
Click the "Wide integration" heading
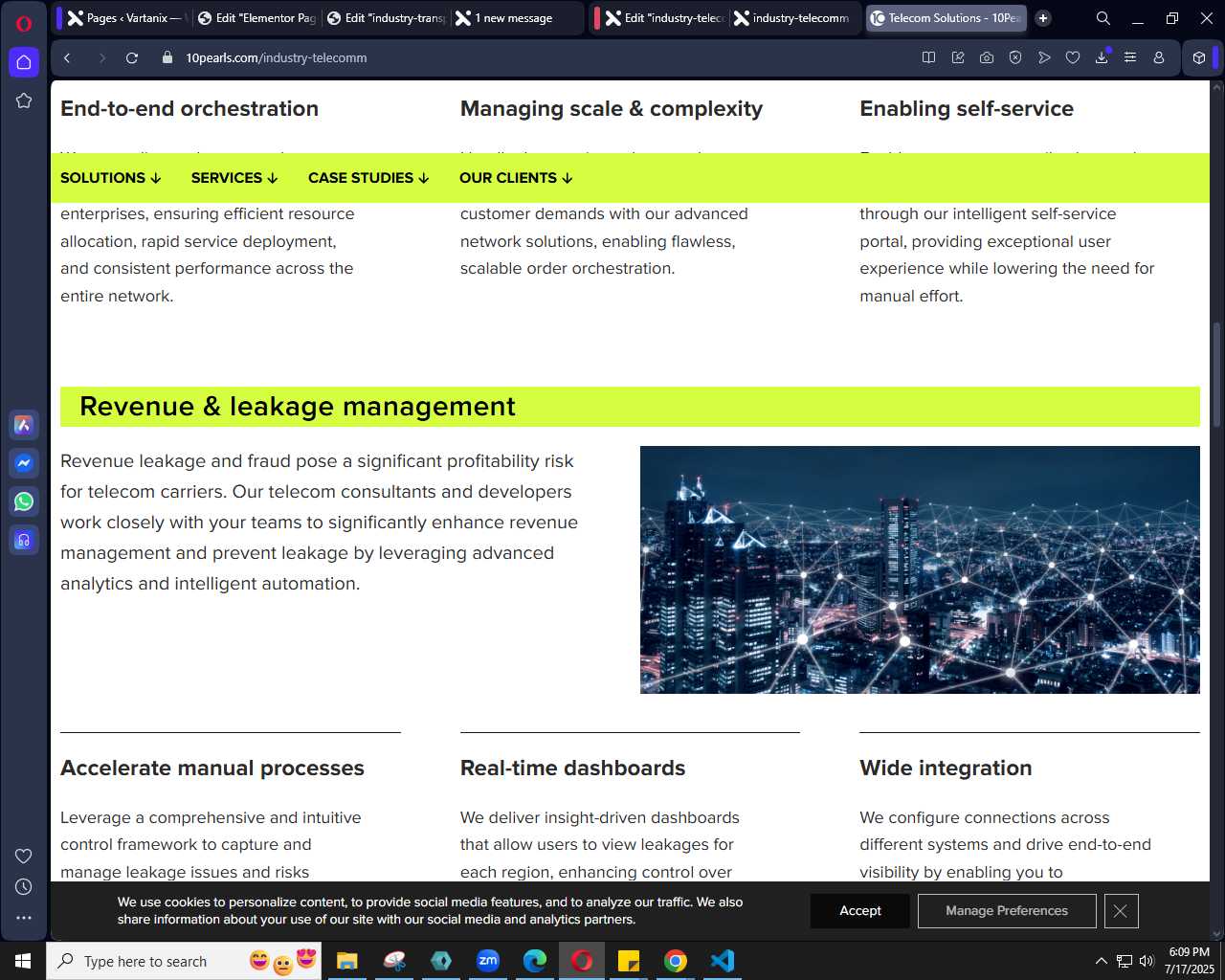tap(946, 768)
